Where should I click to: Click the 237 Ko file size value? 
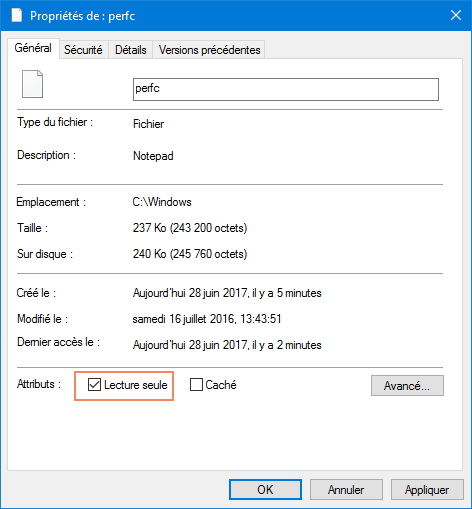click(190, 228)
